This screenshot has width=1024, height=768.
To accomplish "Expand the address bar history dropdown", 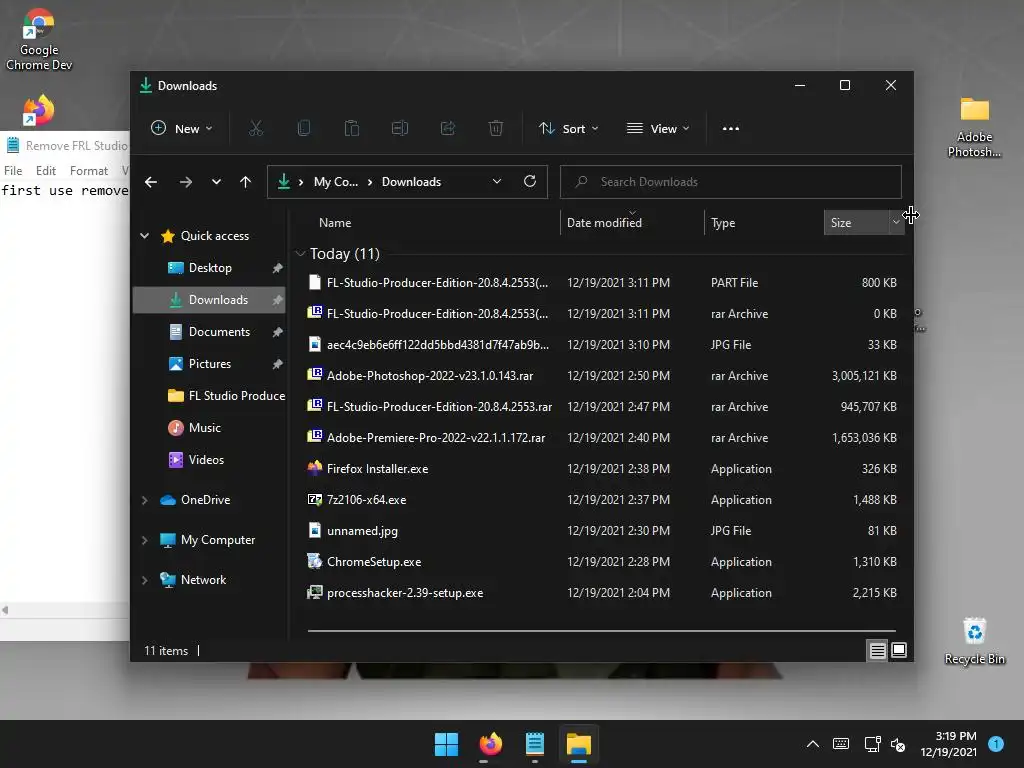I will coord(497,182).
